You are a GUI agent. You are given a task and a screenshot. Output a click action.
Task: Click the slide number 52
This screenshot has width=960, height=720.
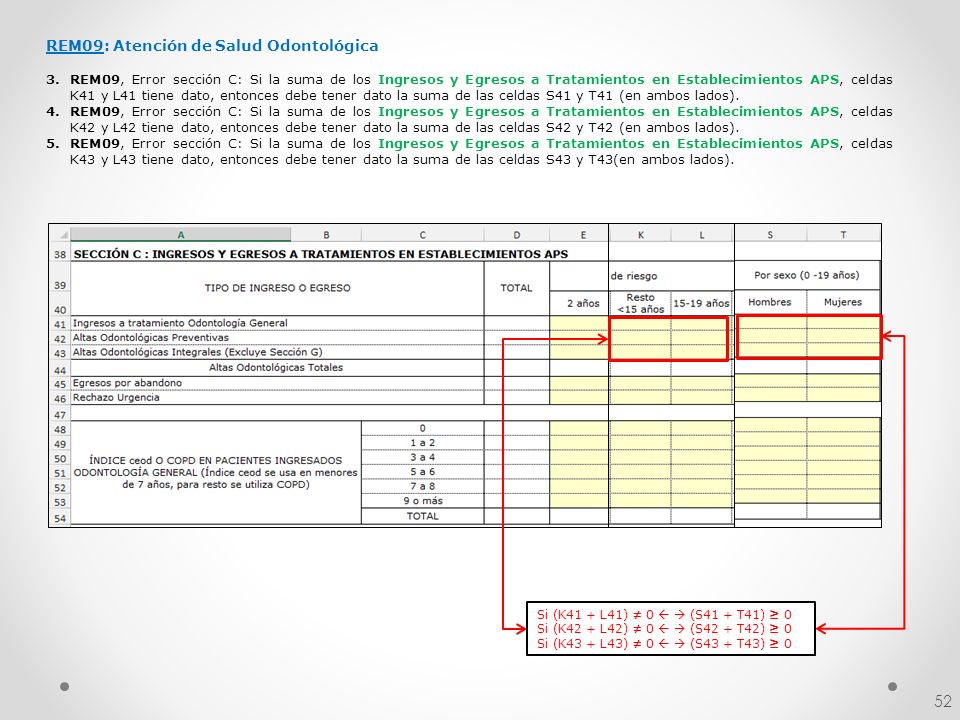(x=943, y=702)
